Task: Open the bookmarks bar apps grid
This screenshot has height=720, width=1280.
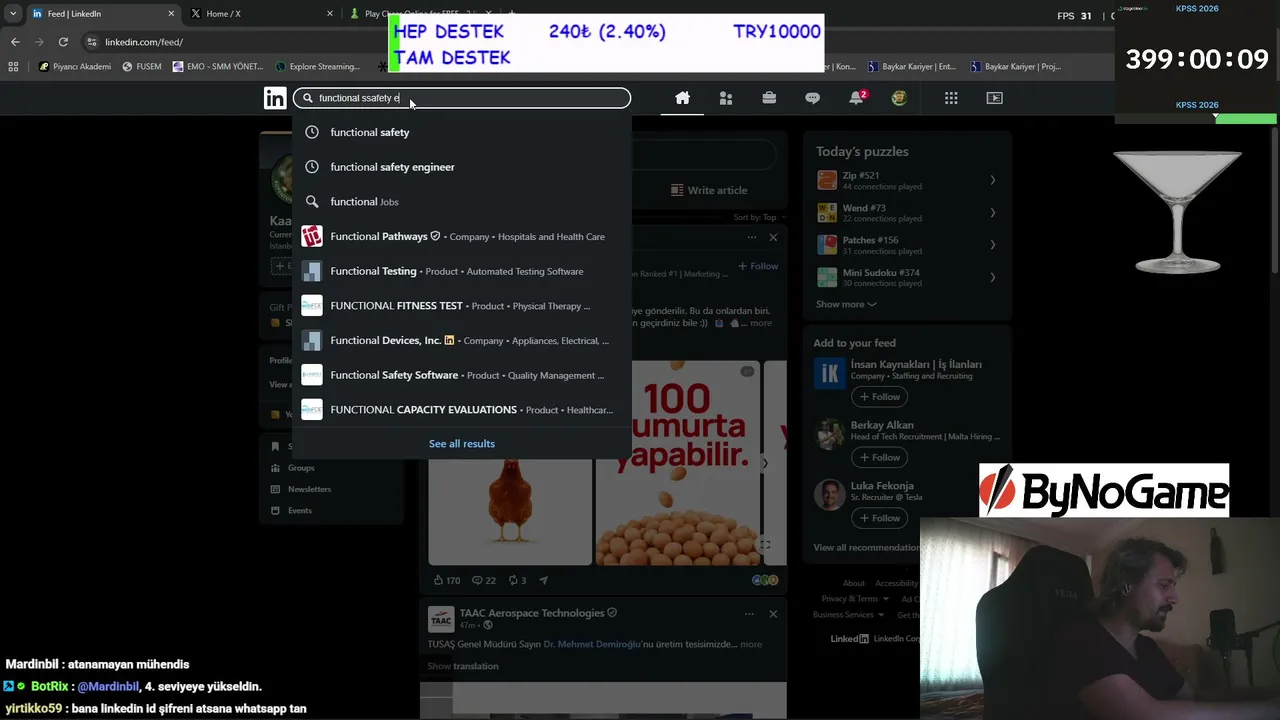Action: point(13,67)
